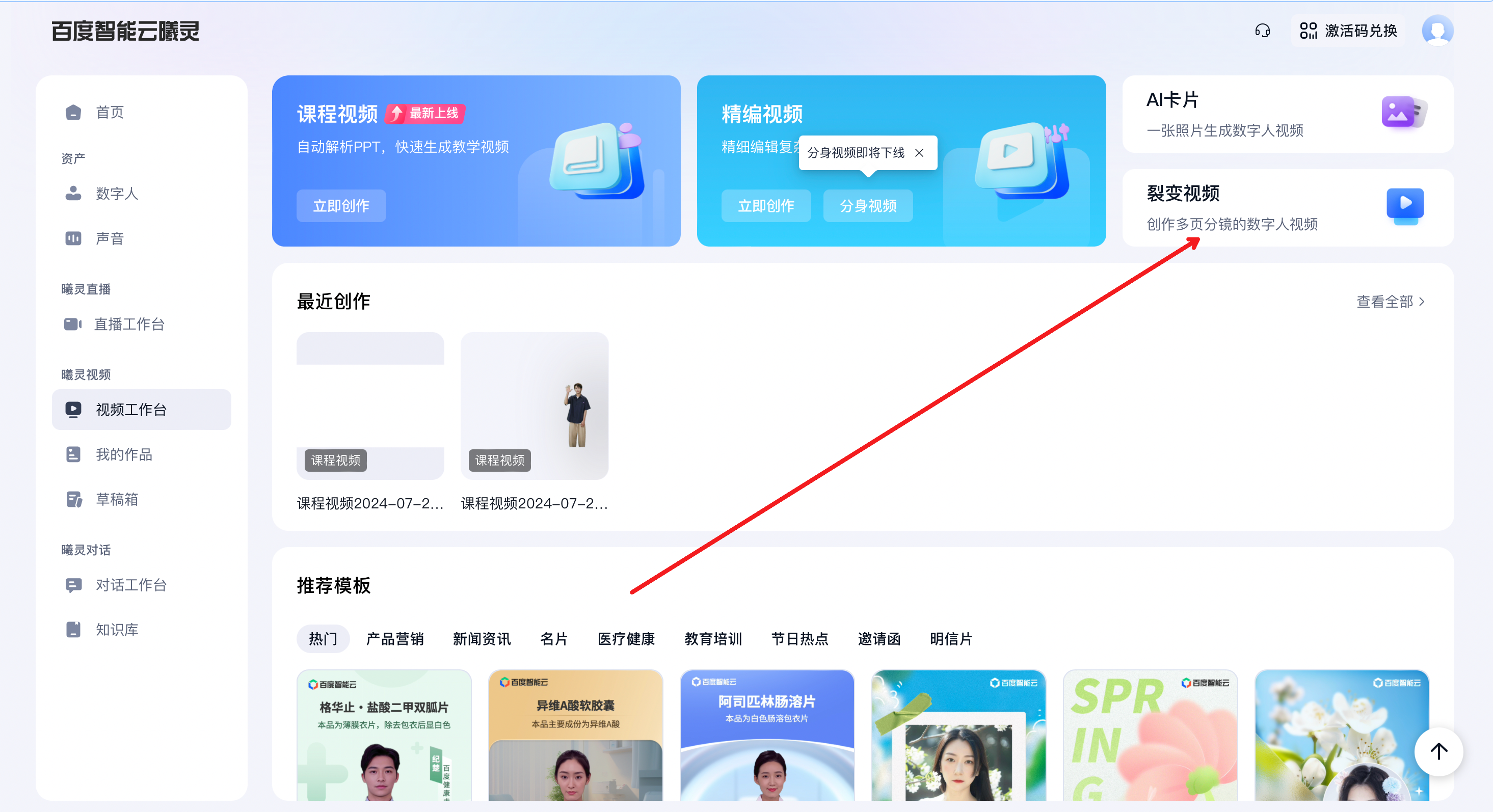Close the 分身视频即将下线 tooltip
The width and height of the screenshot is (1493, 812).
(919, 152)
